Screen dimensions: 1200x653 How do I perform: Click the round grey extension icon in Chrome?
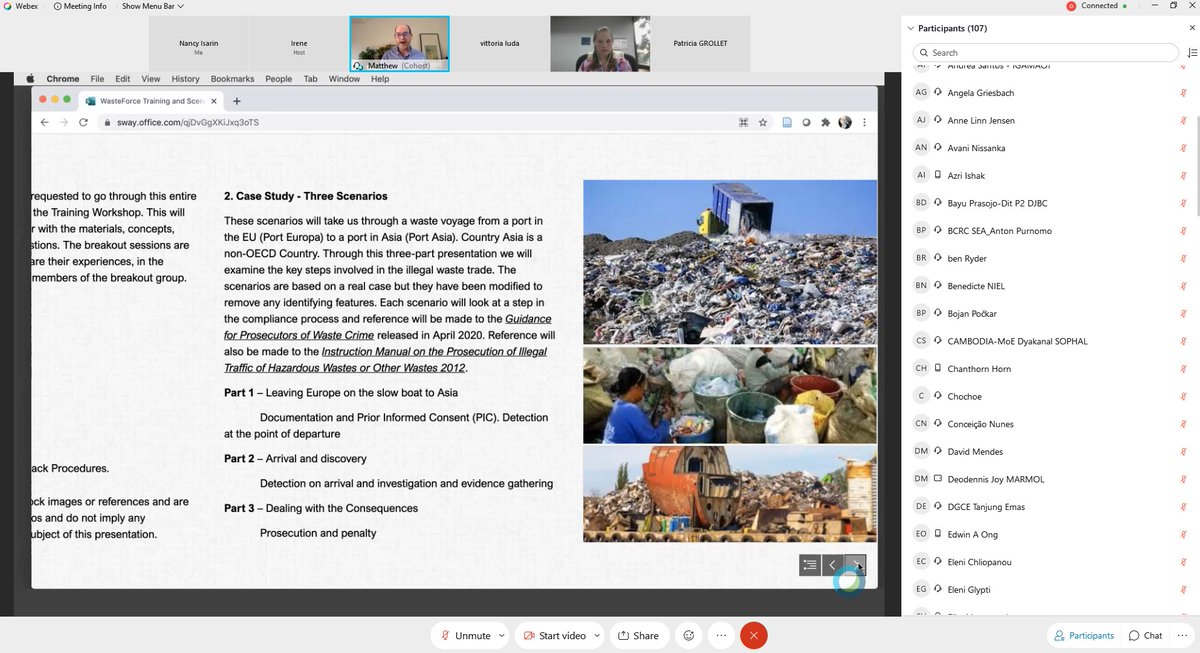806,122
